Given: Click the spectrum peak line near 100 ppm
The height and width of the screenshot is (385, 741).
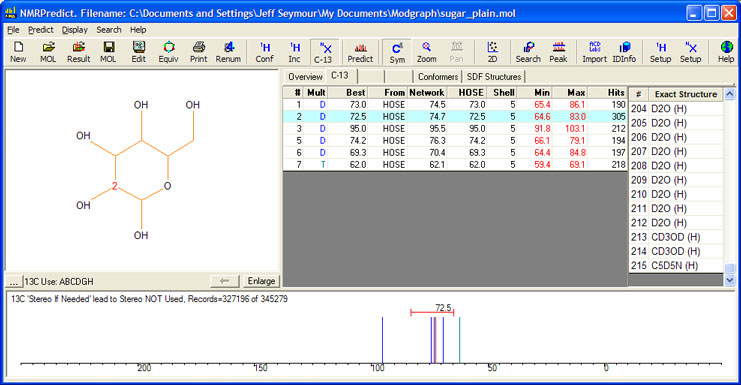Looking at the screenshot, I should point(382,340).
